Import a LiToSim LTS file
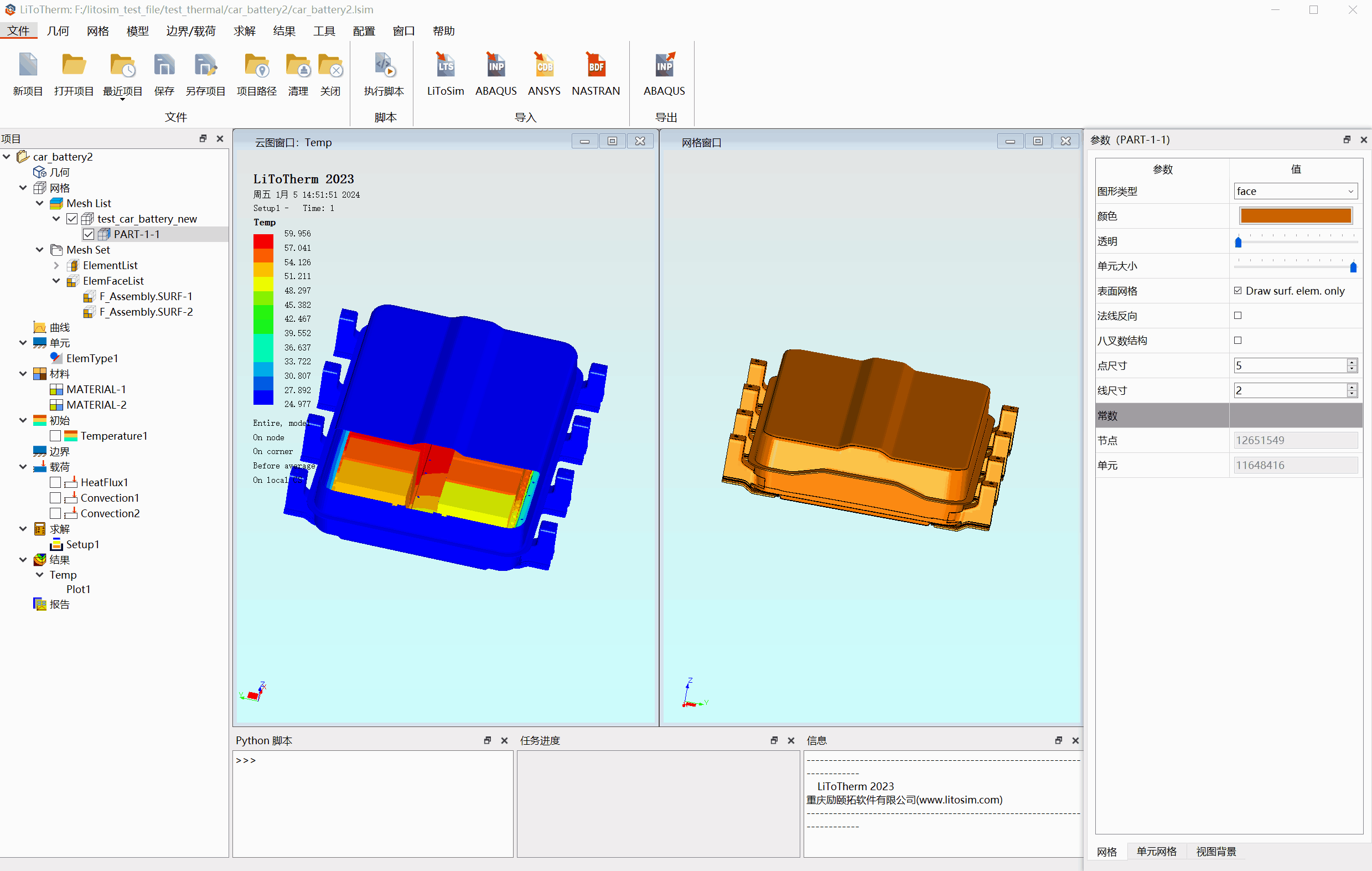The width and height of the screenshot is (1372, 871). [445, 65]
